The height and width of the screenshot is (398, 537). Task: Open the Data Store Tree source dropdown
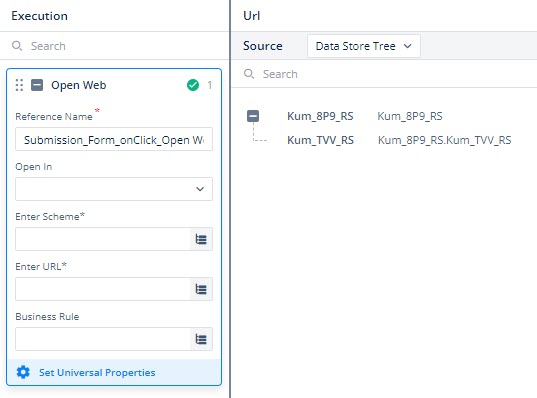coord(364,46)
